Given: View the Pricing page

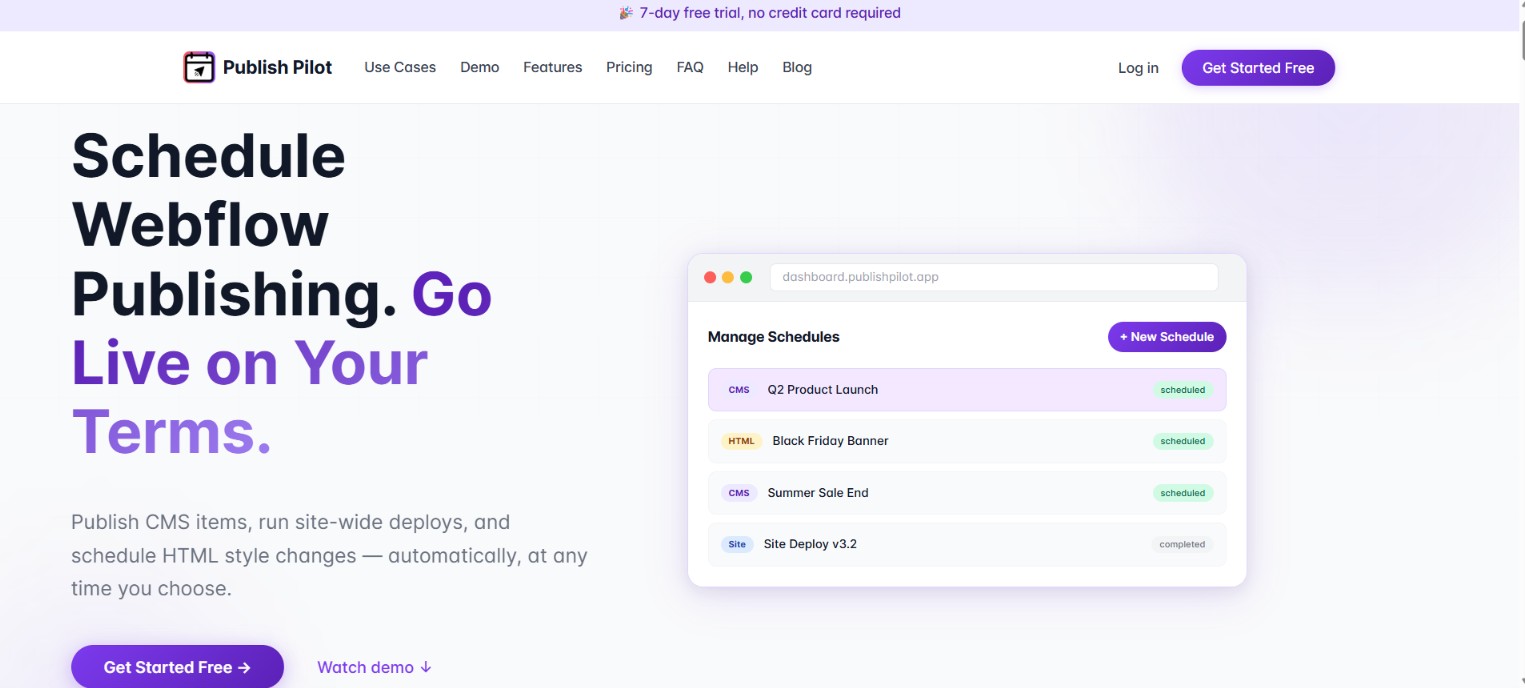Looking at the screenshot, I should 629,67.
